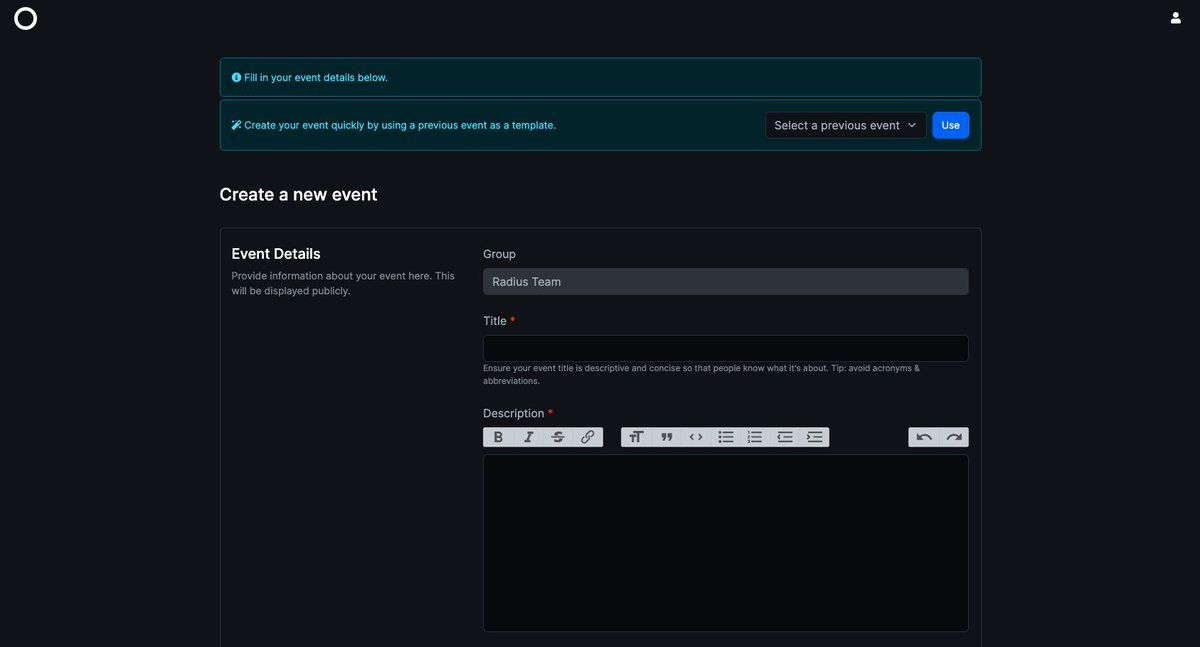Click the 'Ensure your event title is descriptive' hint
The width and height of the screenshot is (1200, 647).
[x=701, y=374]
